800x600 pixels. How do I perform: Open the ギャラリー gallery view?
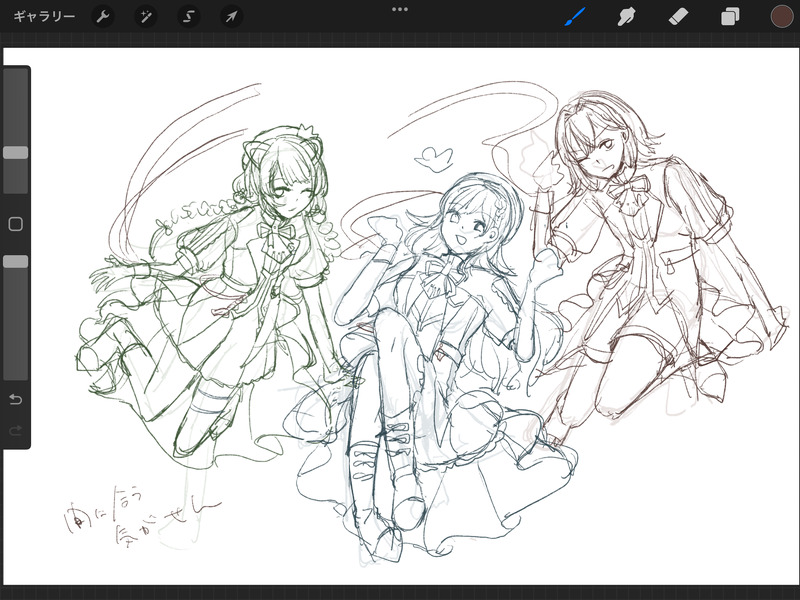click(44, 16)
